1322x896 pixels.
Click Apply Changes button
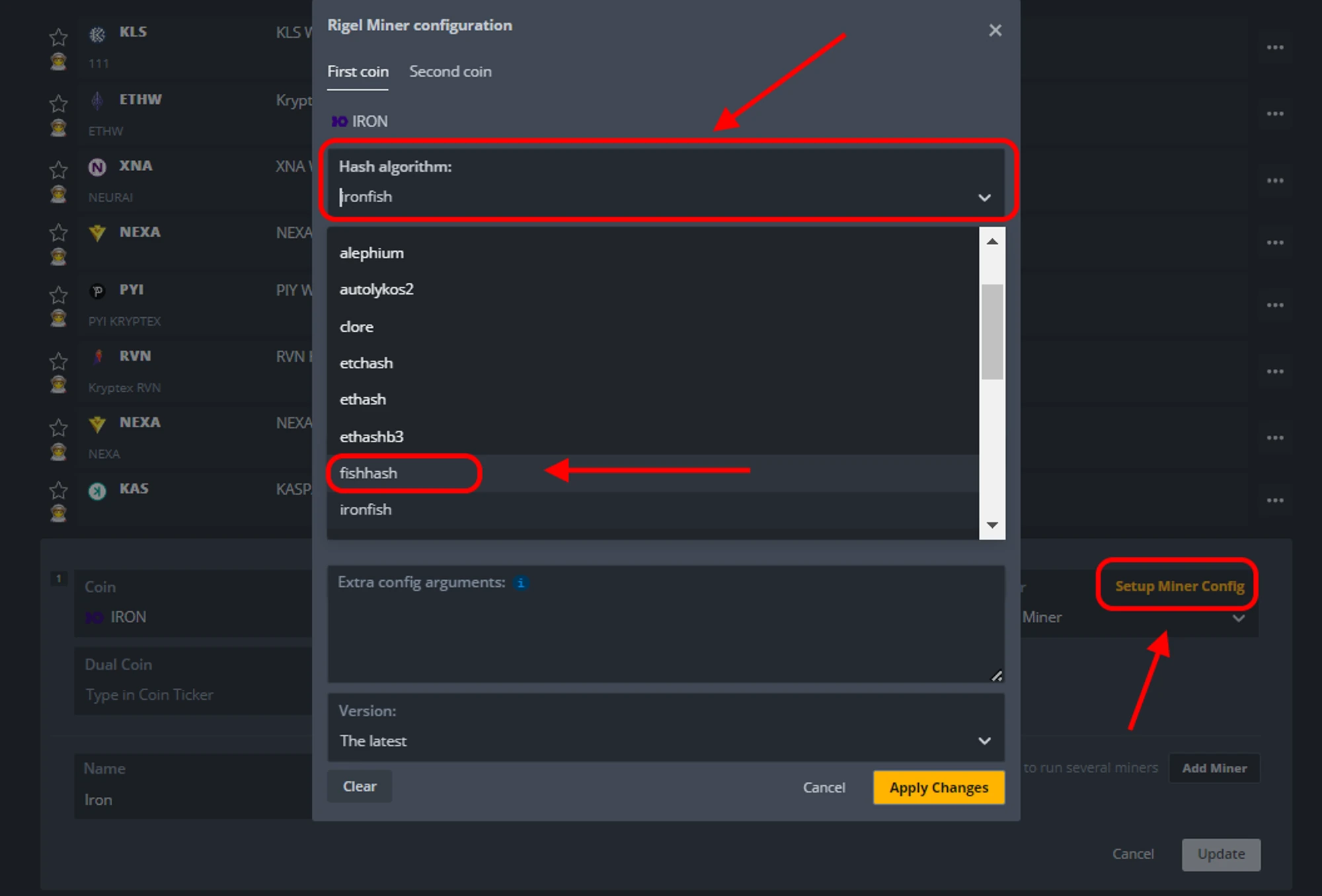pyautogui.click(x=938, y=788)
